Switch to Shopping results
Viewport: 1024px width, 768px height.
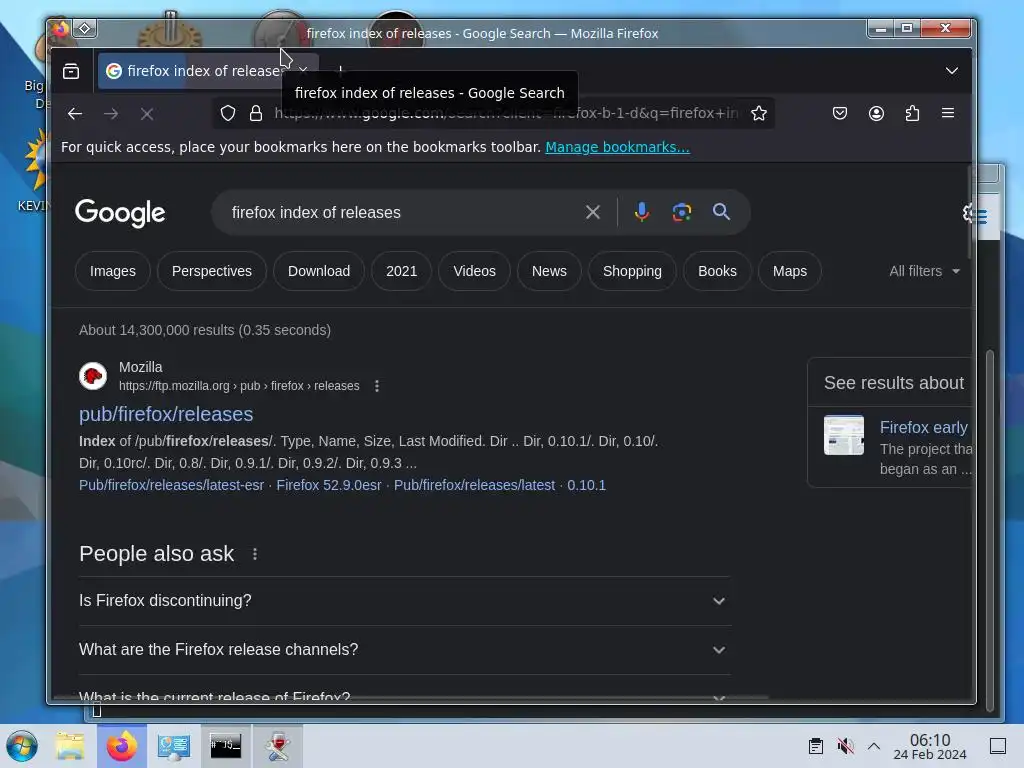click(632, 271)
